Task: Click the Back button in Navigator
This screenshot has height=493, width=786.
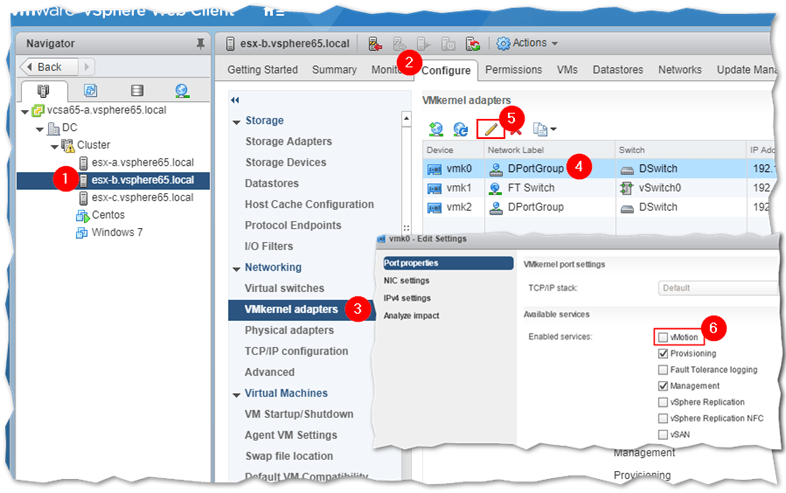Action: pos(49,67)
